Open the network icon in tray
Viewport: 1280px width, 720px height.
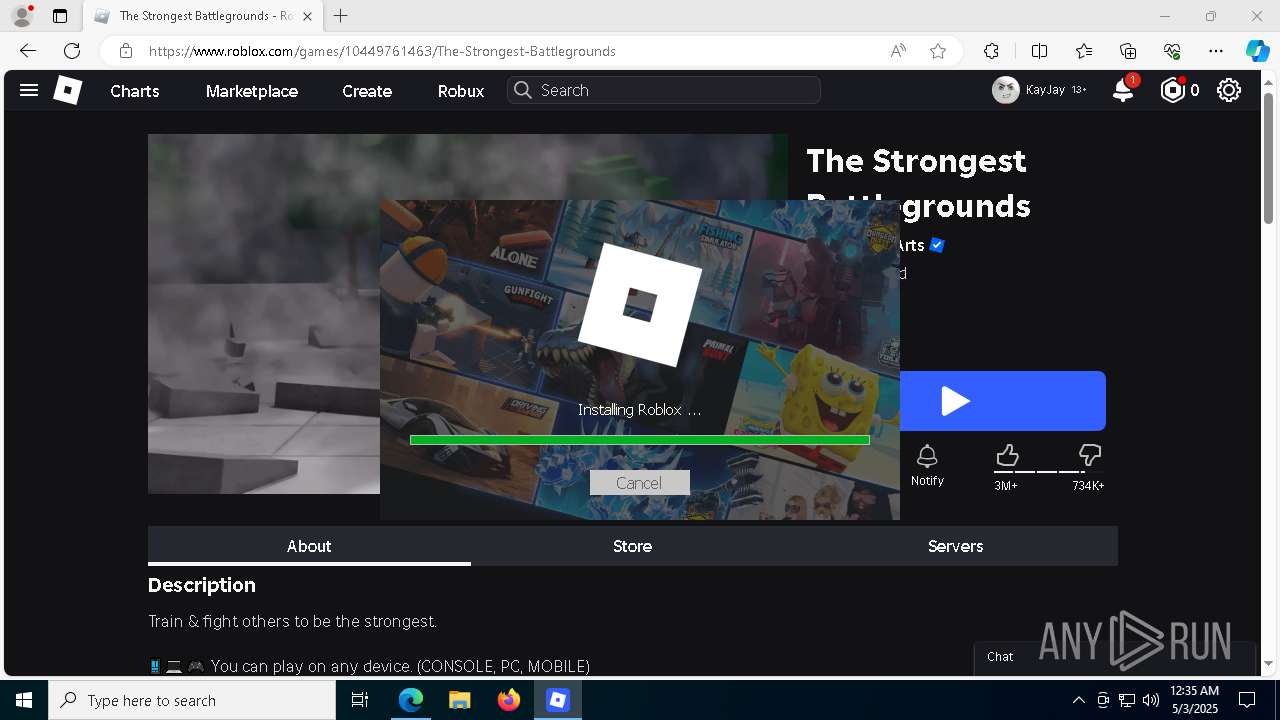pyautogui.click(x=1126, y=700)
